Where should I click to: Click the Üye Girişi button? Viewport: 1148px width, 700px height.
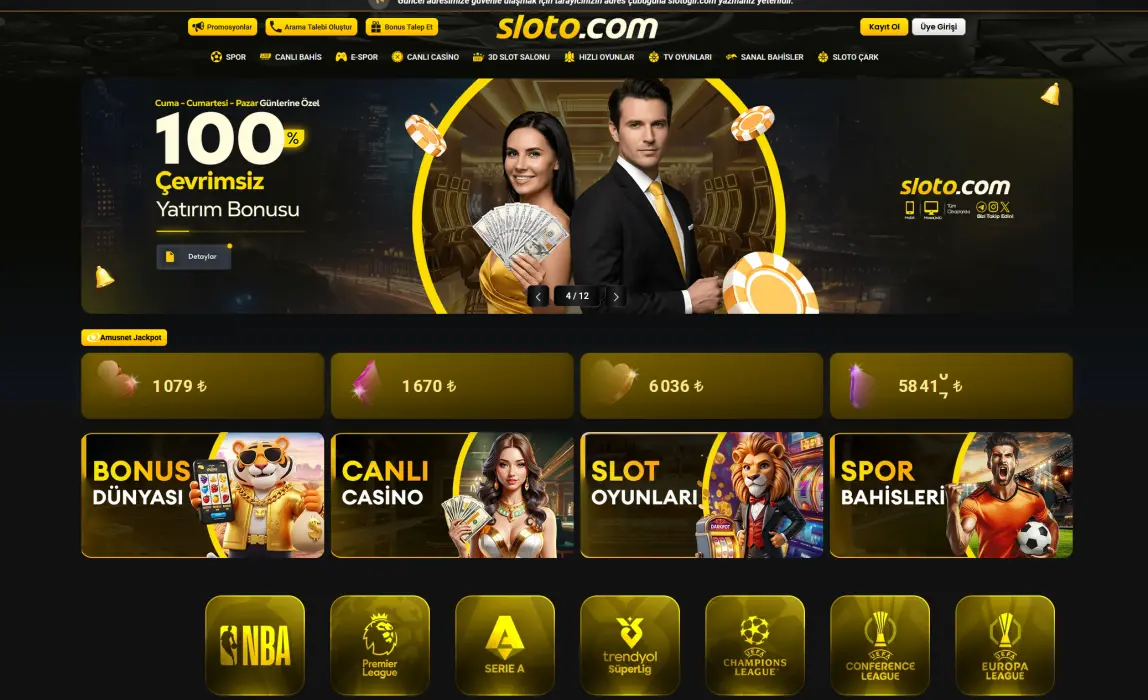click(939, 27)
